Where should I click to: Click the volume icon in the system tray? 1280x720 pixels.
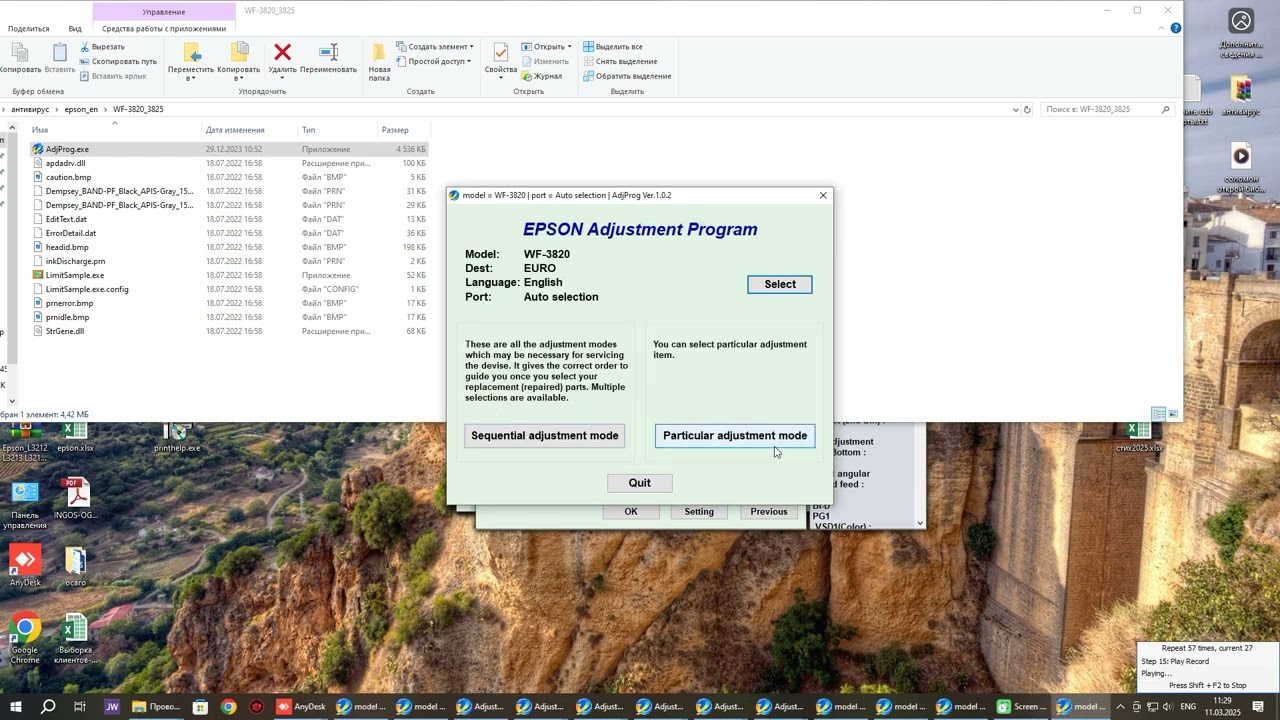click(1167, 707)
